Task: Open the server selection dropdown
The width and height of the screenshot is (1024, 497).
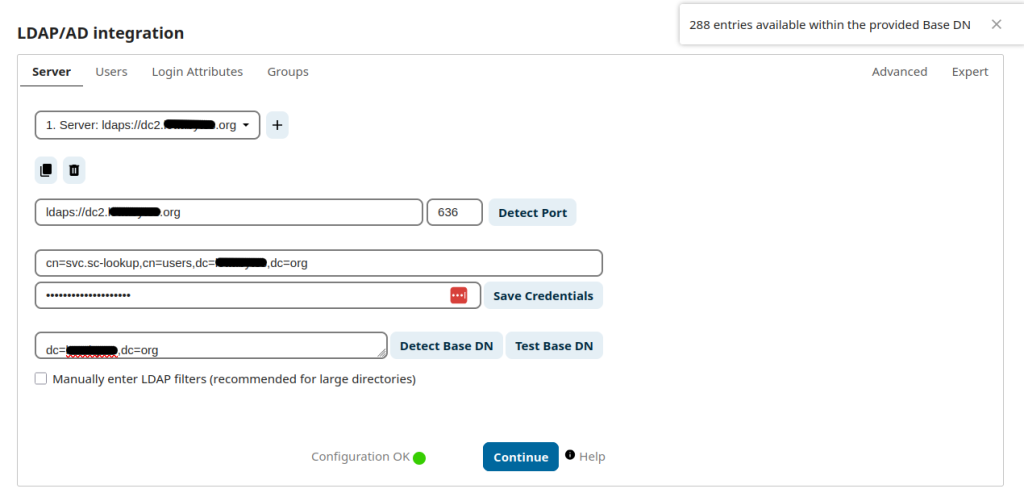Action: (147, 125)
